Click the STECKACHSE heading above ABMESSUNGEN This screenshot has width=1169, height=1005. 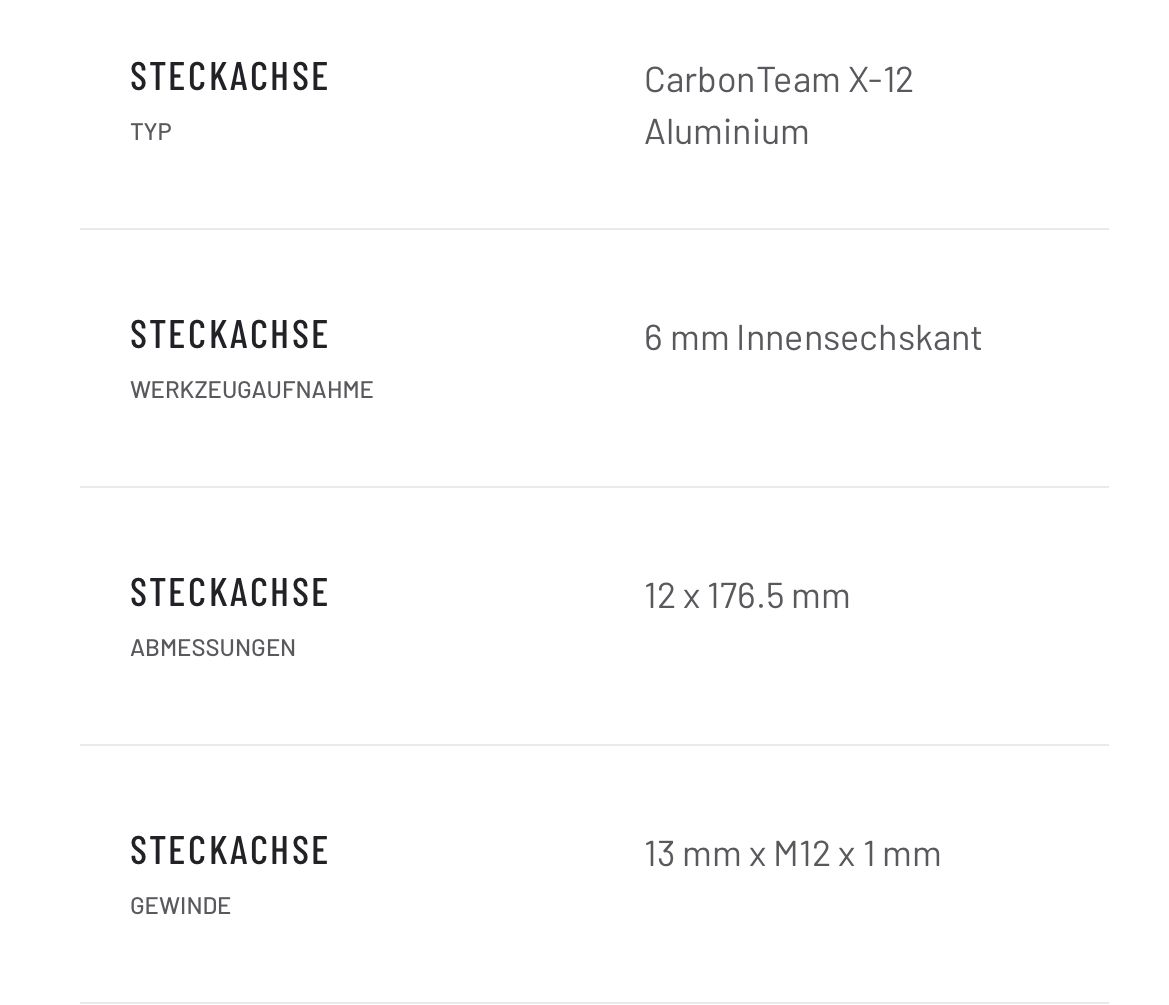(229, 593)
